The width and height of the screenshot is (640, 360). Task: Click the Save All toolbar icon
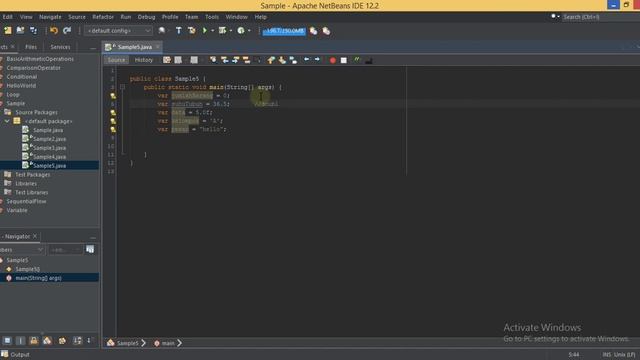coord(33,31)
